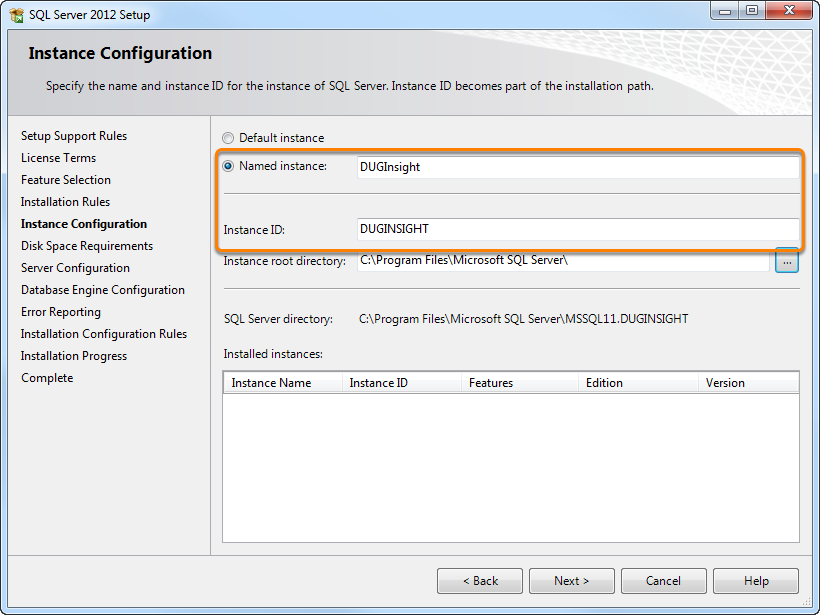The height and width of the screenshot is (615, 820).
Task: Click the Instance ID column header
Action: tap(402, 383)
